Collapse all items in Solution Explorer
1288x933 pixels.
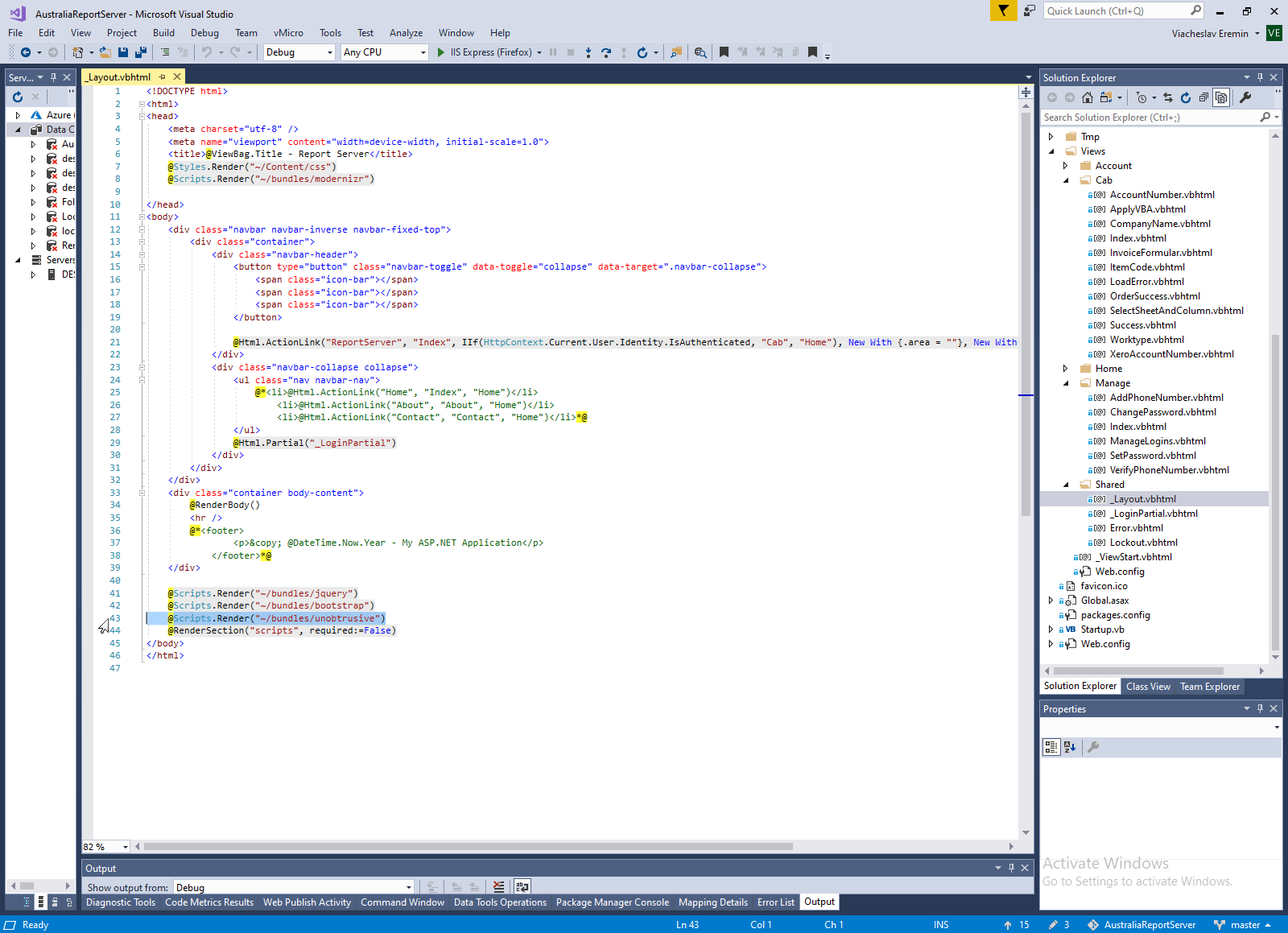(x=1203, y=97)
